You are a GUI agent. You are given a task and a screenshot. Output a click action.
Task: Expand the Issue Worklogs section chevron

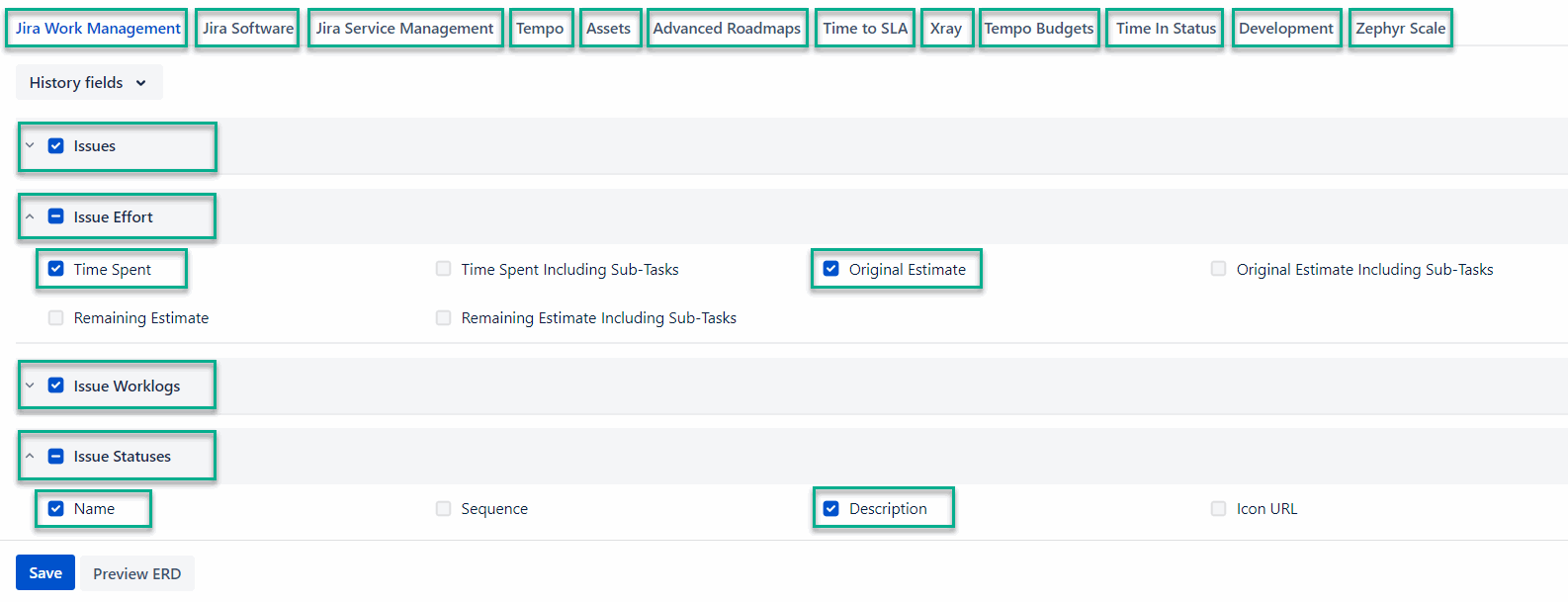[30, 387]
